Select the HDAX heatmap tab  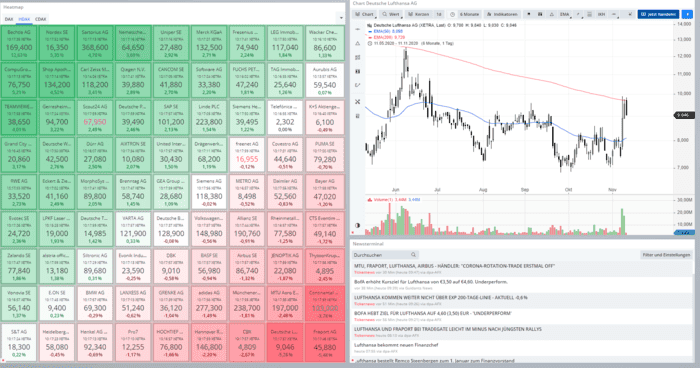(24, 19)
